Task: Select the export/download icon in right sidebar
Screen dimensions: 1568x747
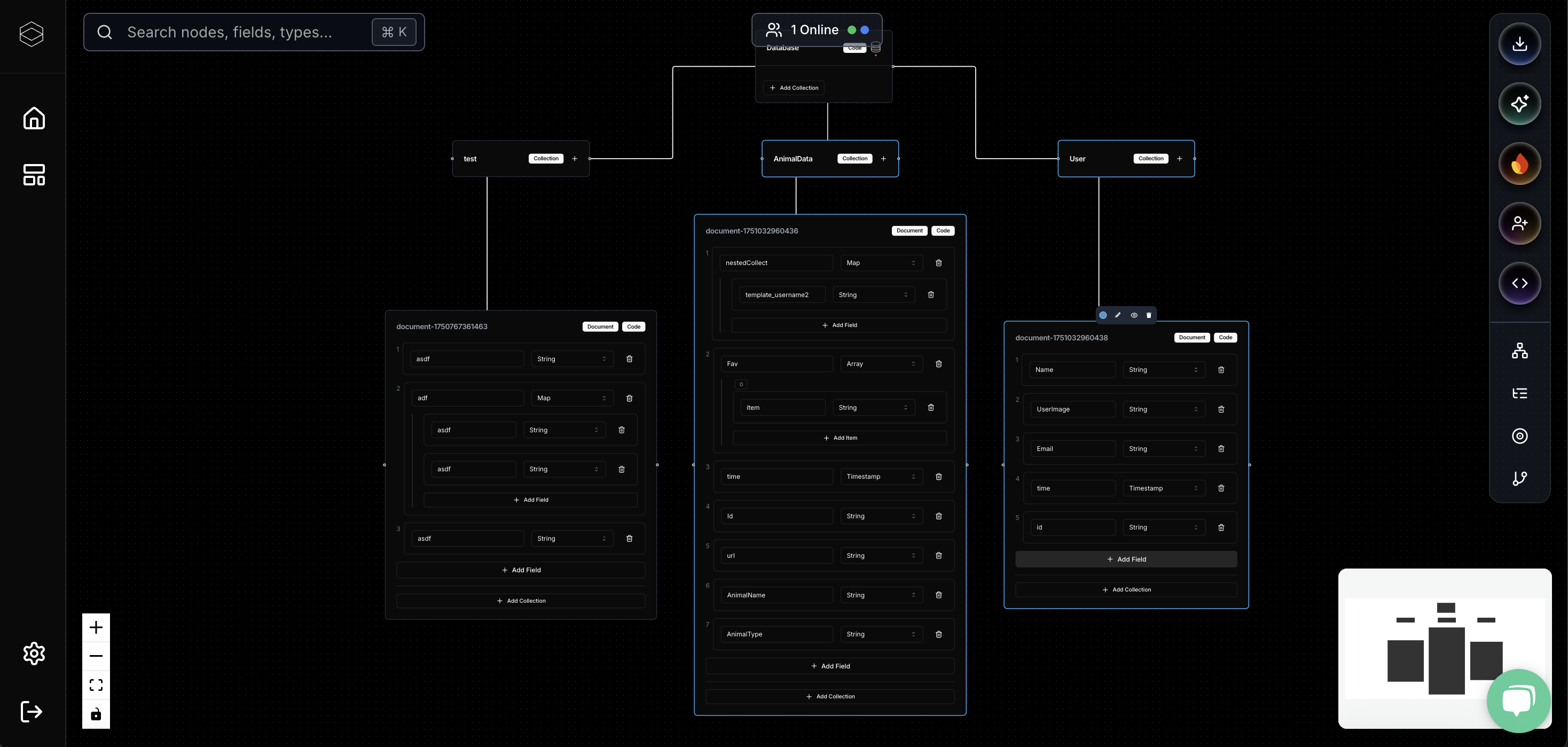Action: click(x=1520, y=43)
